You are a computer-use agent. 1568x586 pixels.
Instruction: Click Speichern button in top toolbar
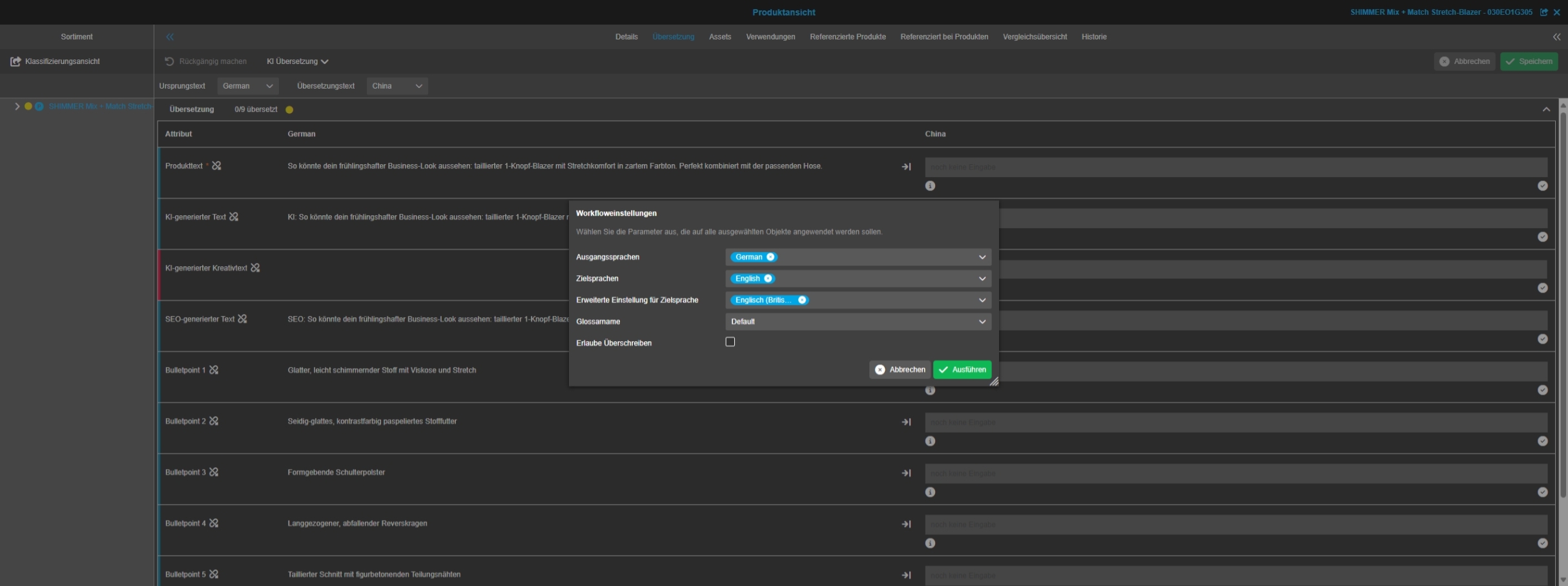1529,61
